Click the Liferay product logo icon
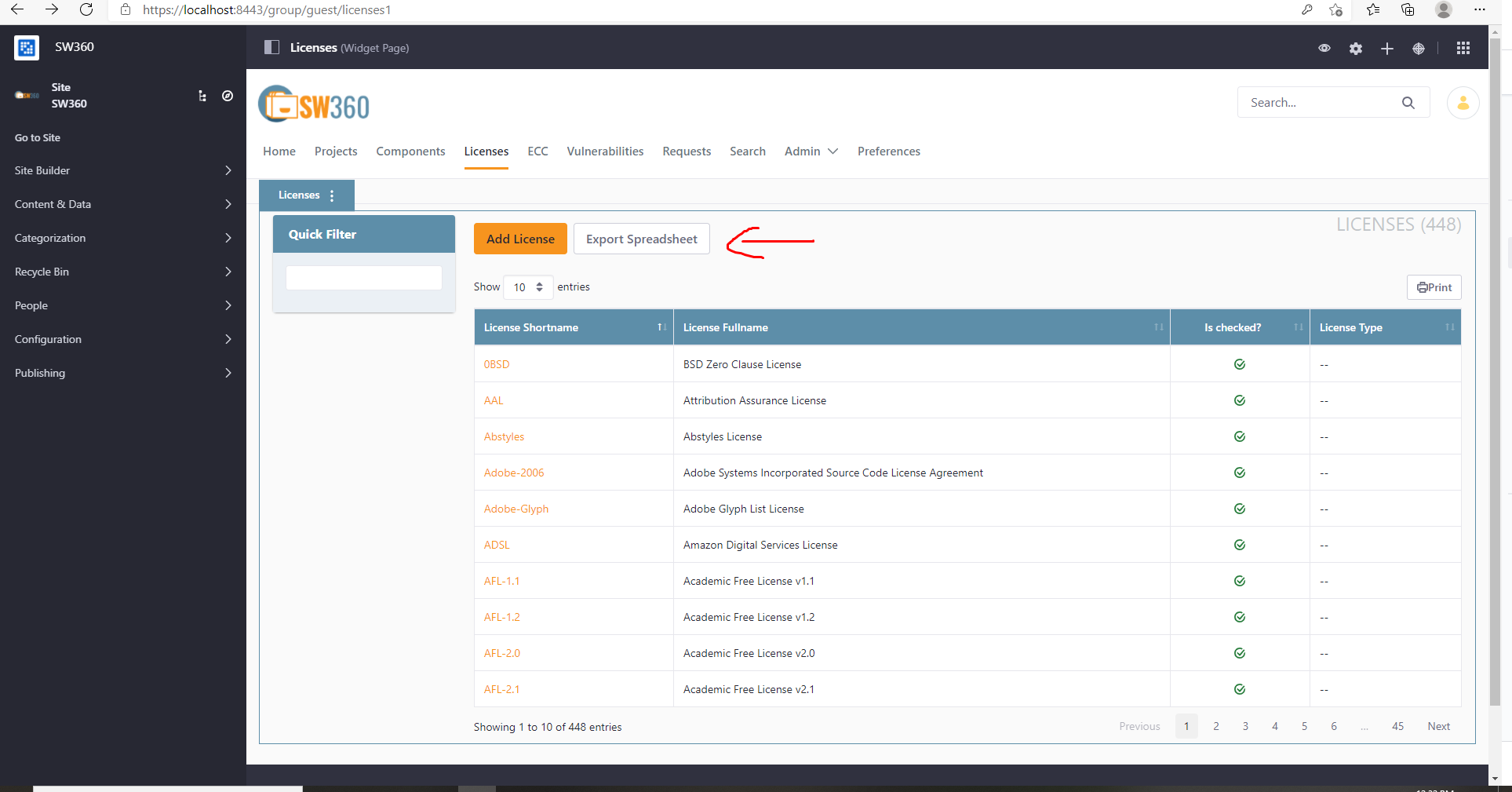Viewport: 1512px width, 792px height. 27,48
